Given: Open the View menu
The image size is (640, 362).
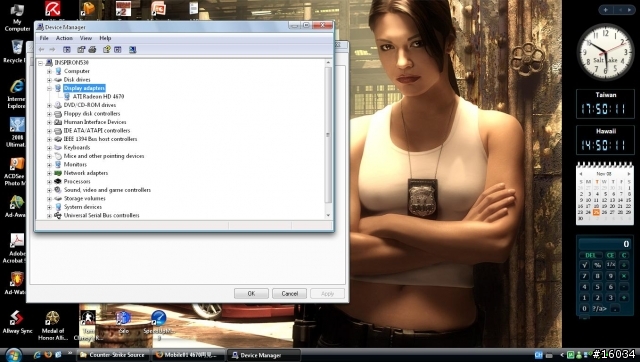Looking at the screenshot, I should click(86, 38).
